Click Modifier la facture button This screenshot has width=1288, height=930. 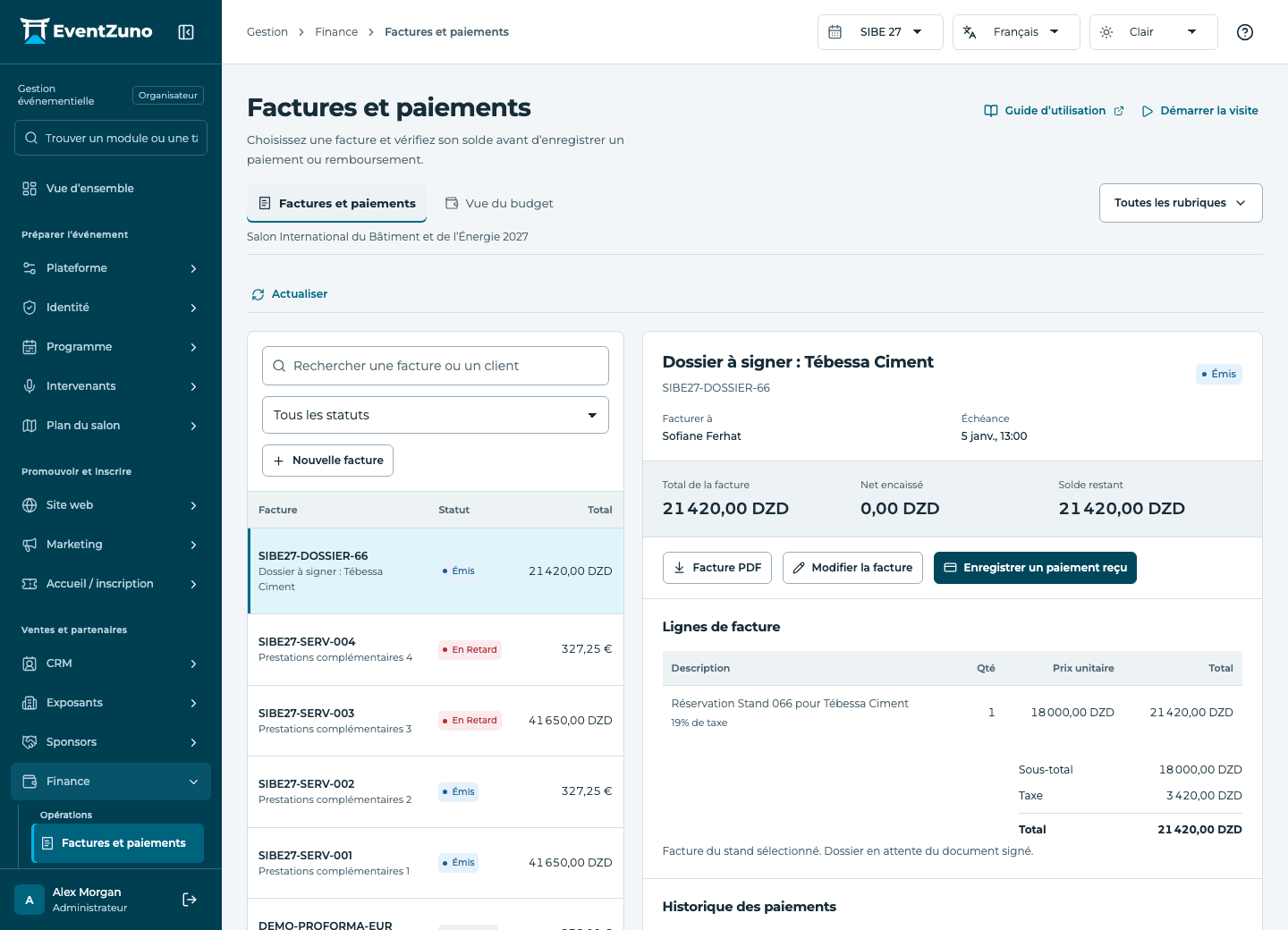pyautogui.click(x=852, y=568)
